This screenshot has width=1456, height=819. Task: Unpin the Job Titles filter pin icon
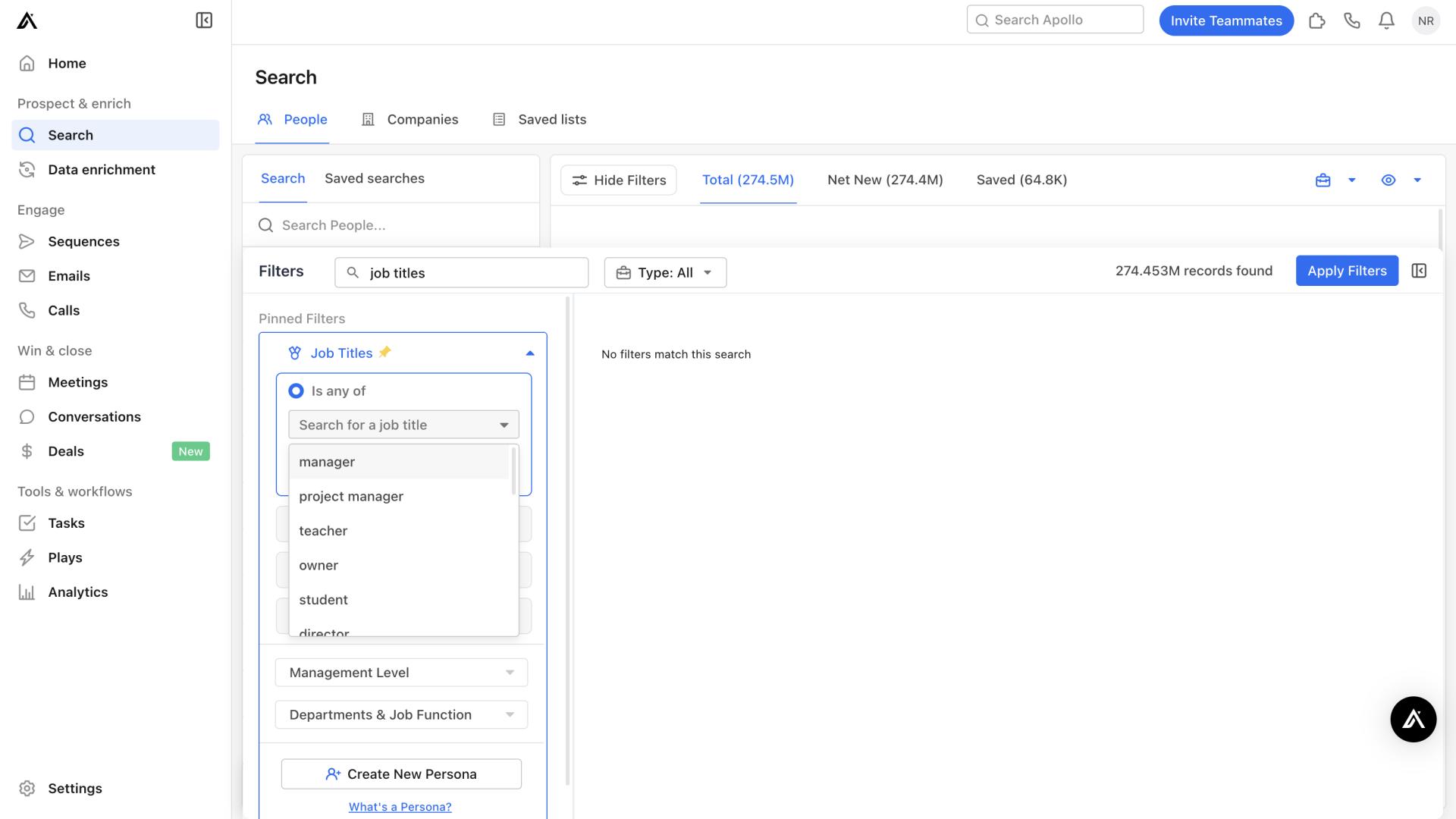click(x=385, y=352)
